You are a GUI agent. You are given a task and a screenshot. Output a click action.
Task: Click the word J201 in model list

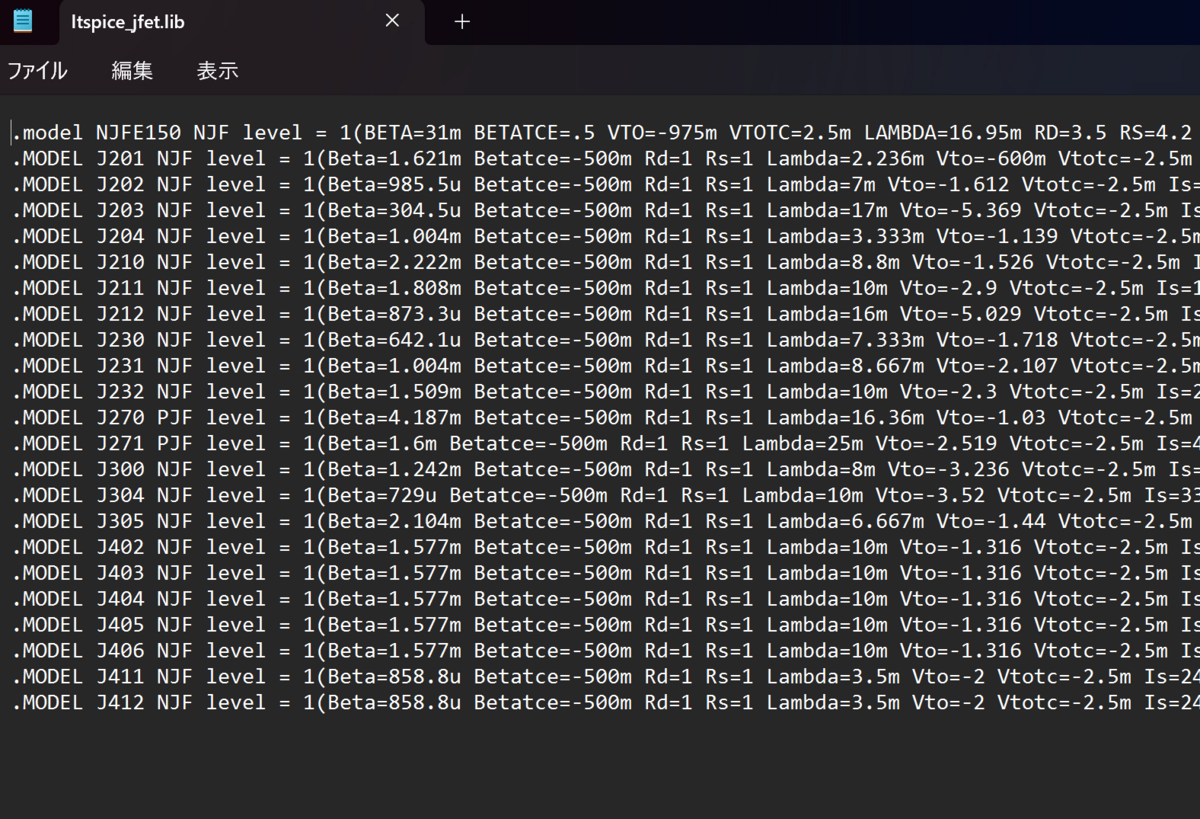point(120,159)
